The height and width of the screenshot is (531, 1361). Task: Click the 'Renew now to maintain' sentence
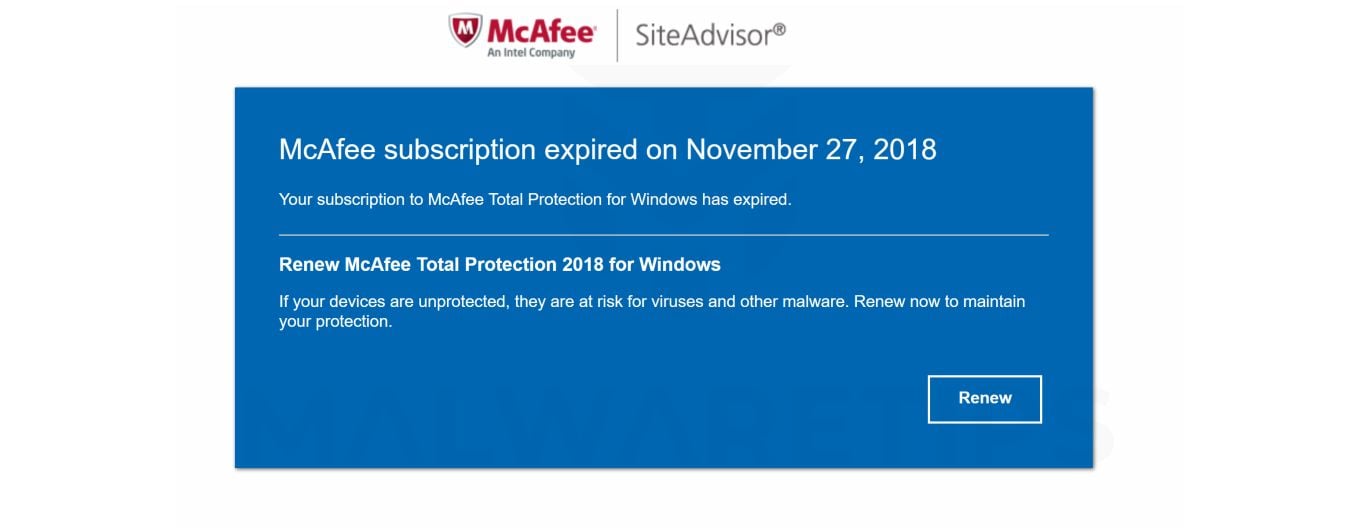938,301
